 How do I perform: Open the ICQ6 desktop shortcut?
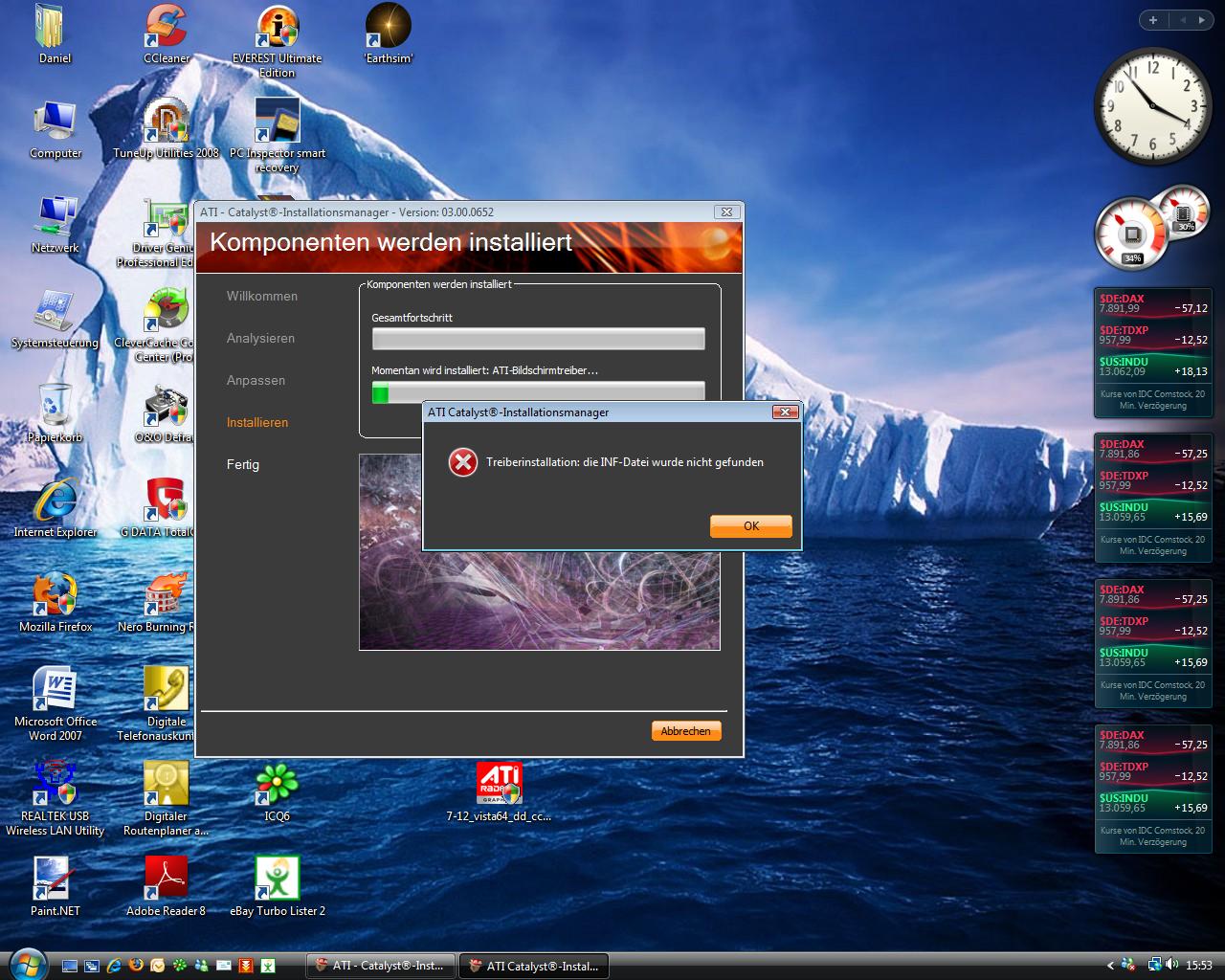278,792
